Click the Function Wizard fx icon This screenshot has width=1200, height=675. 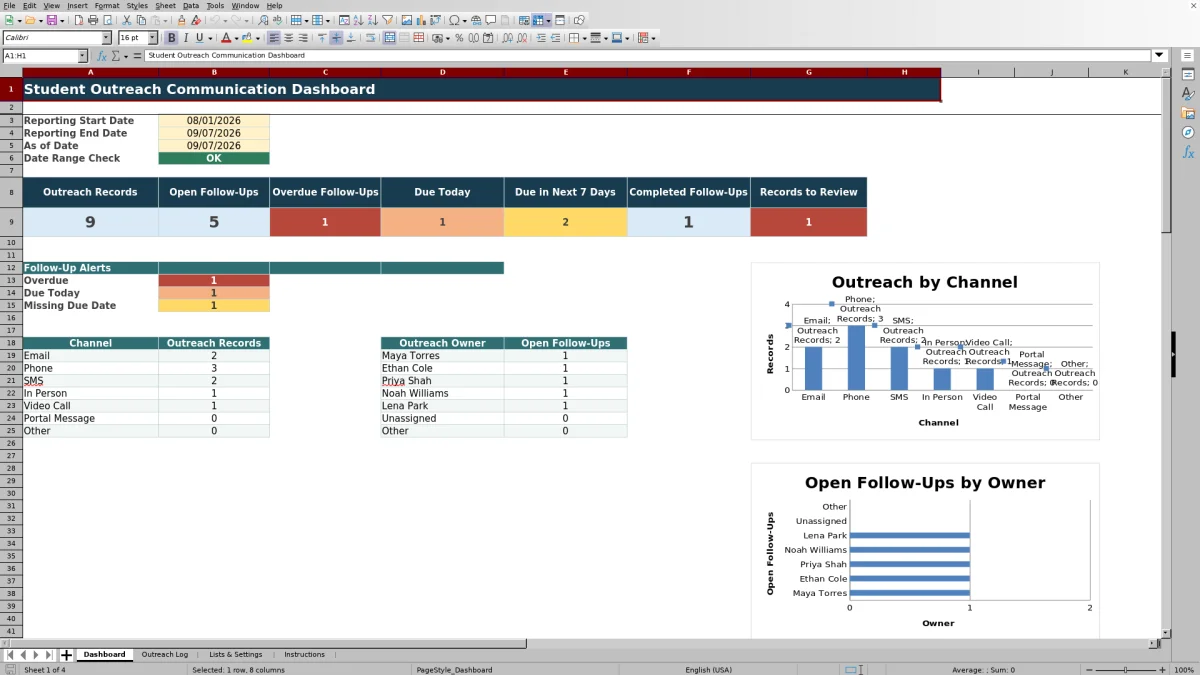101,56
